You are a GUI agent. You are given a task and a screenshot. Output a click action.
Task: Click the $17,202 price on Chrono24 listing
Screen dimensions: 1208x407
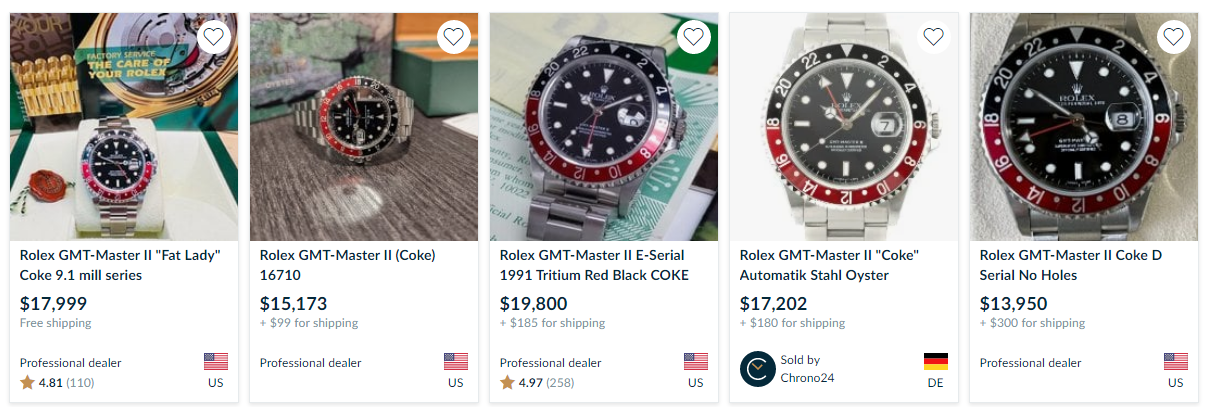(x=773, y=304)
